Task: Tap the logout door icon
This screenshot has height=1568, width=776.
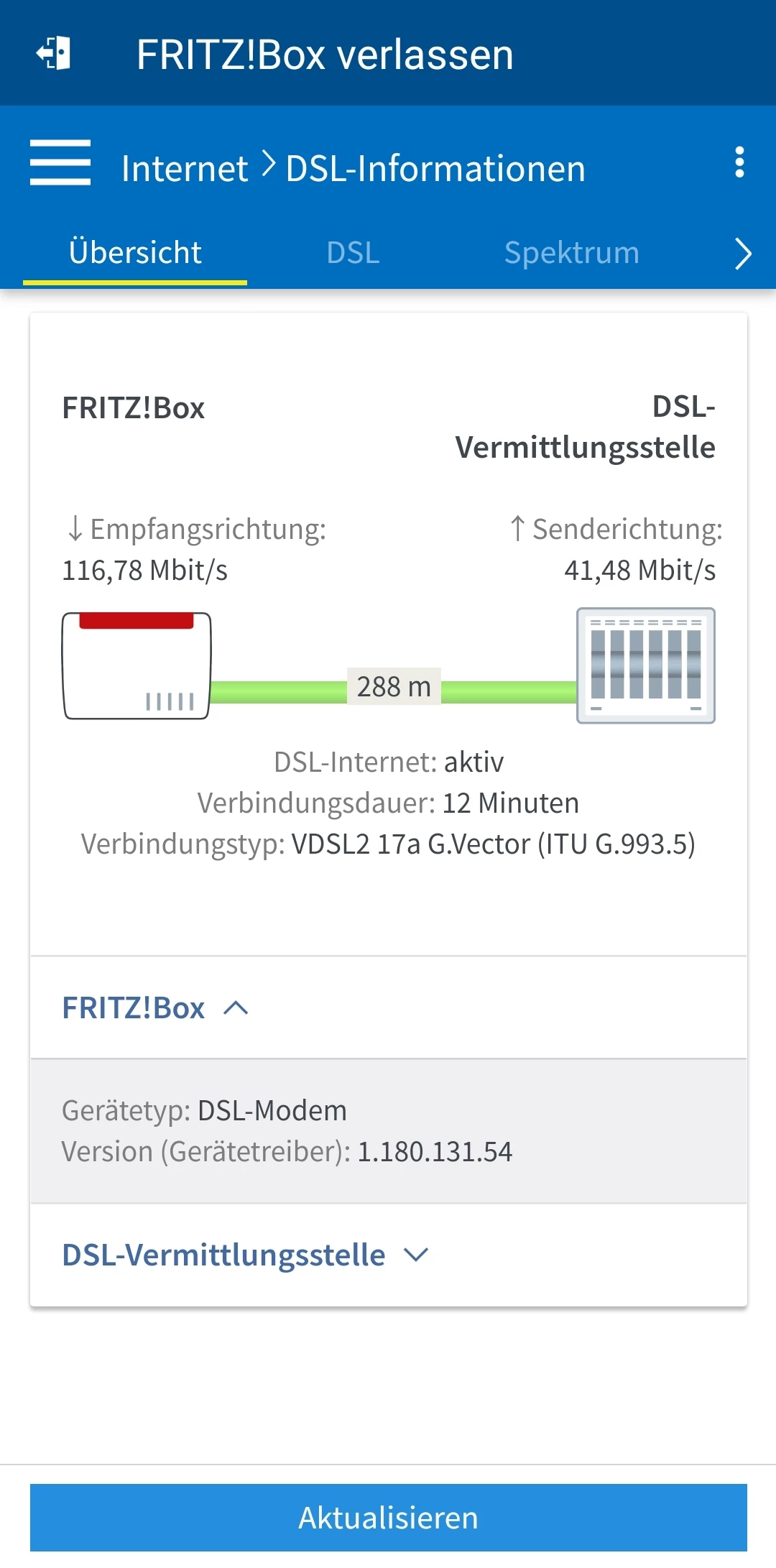Action: [x=54, y=53]
